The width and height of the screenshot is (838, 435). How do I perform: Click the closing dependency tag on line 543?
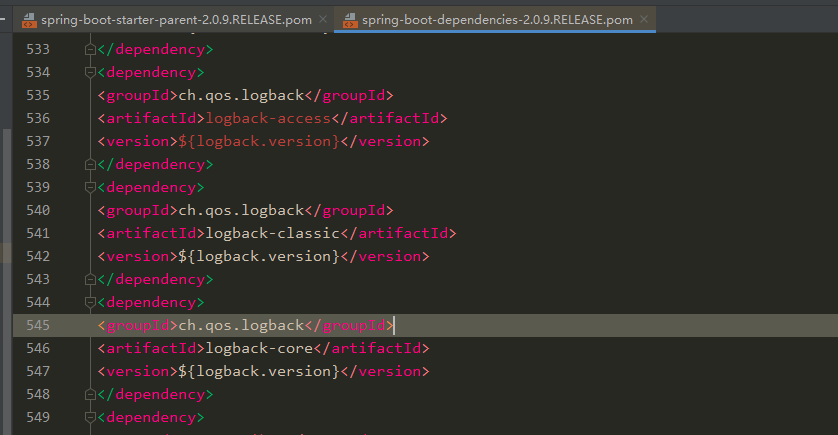coord(156,279)
